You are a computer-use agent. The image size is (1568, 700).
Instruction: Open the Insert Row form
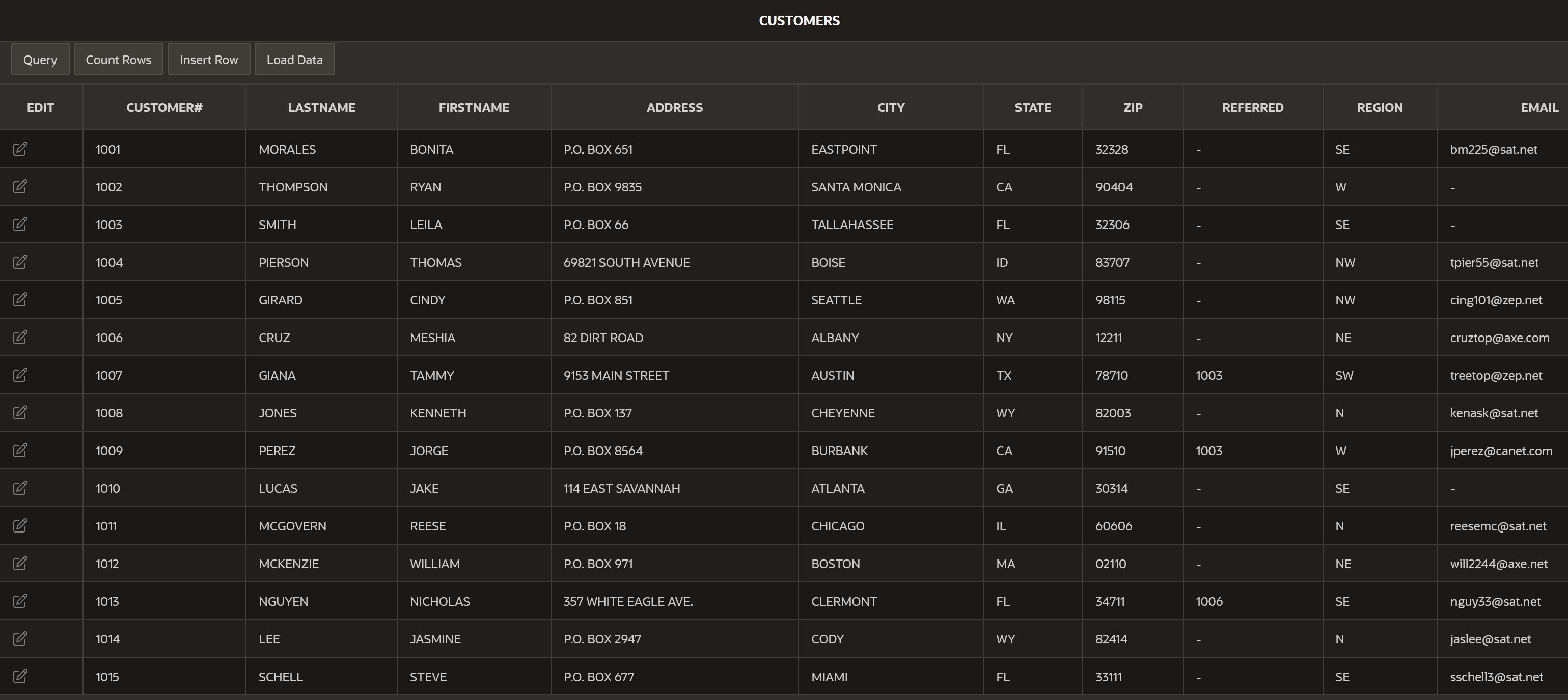(x=209, y=60)
